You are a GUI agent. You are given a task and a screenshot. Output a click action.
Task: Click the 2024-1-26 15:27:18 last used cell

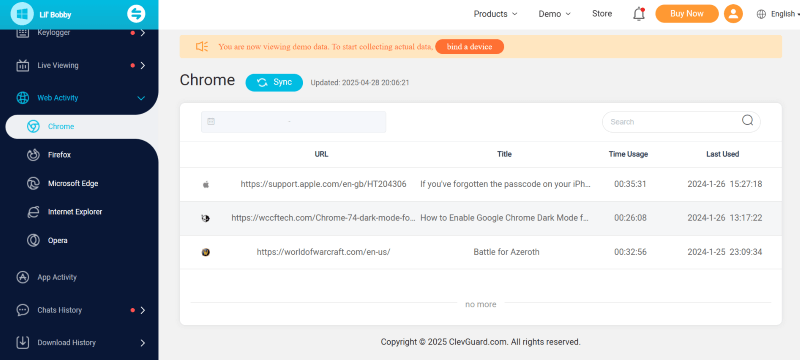[x=725, y=184]
